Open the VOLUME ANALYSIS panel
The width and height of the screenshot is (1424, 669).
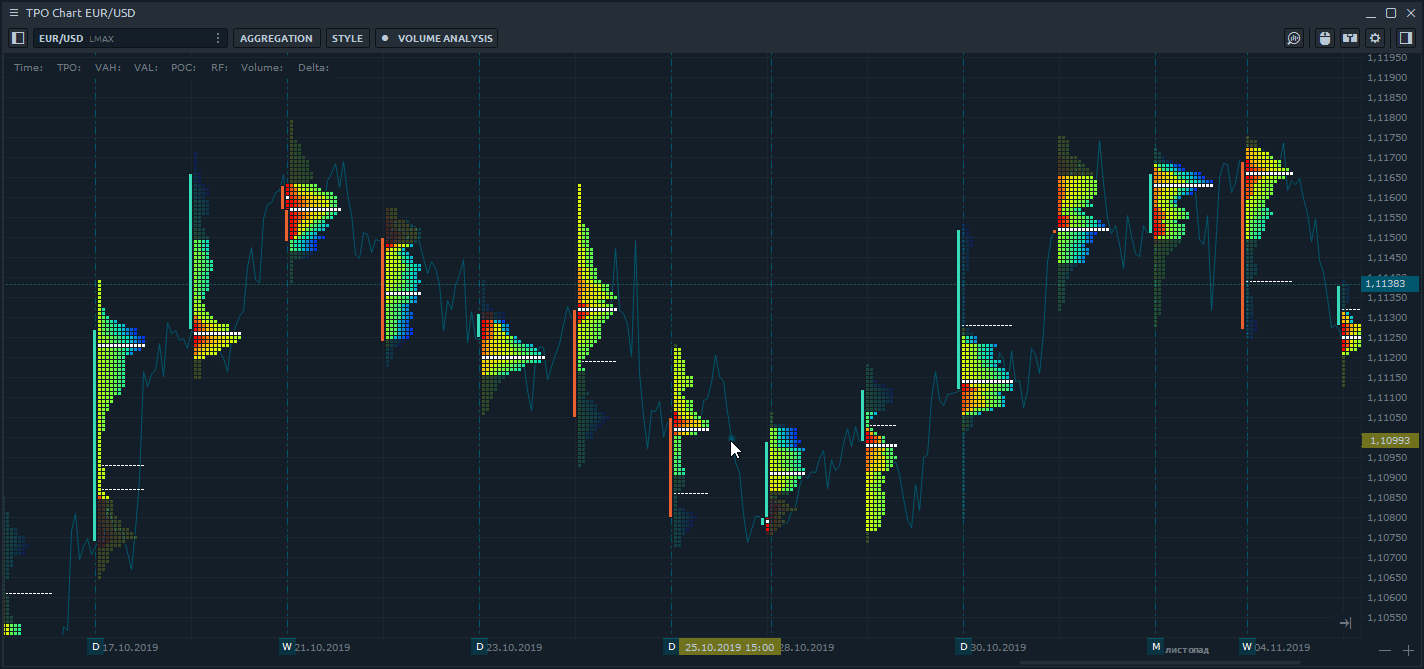tap(437, 38)
